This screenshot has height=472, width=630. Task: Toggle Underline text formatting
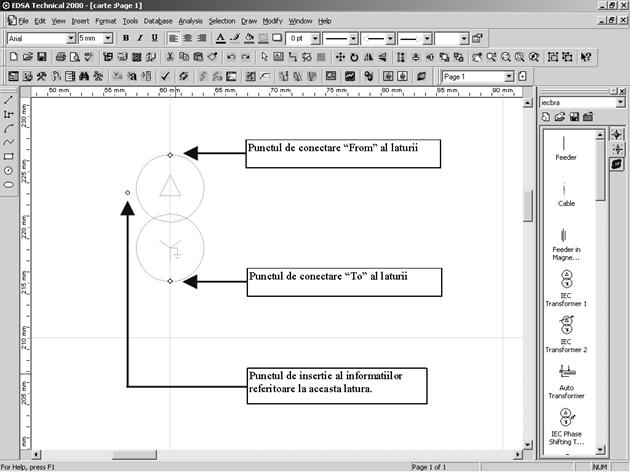pyautogui.click(x=154, y=38)
